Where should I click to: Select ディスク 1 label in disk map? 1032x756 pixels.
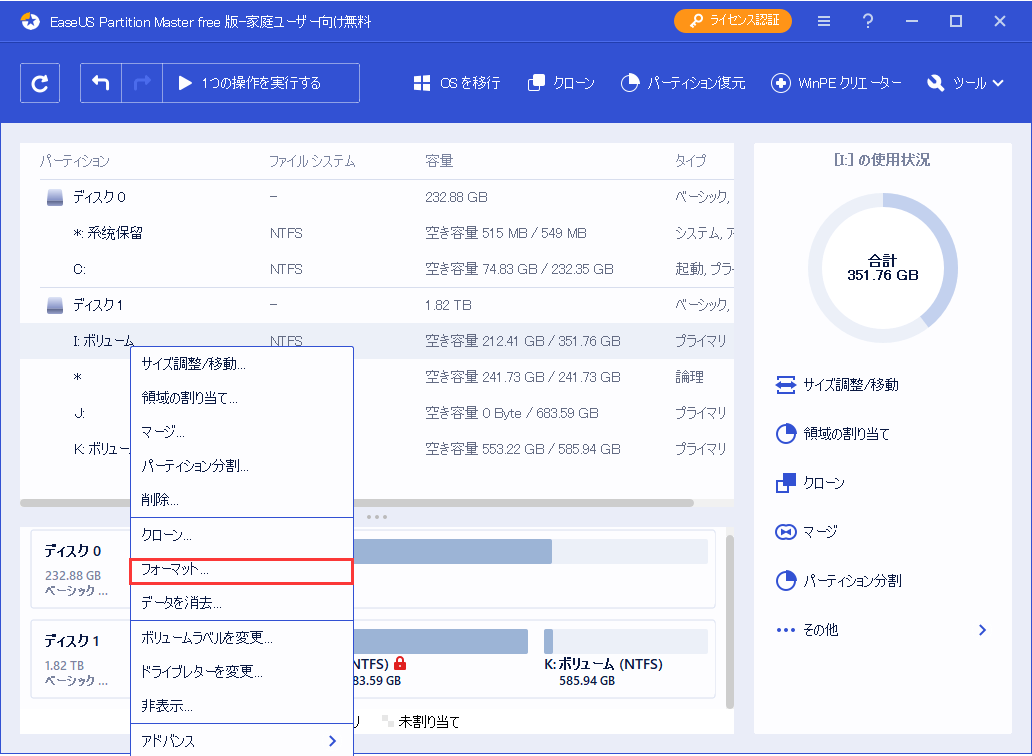coord(71,641)
